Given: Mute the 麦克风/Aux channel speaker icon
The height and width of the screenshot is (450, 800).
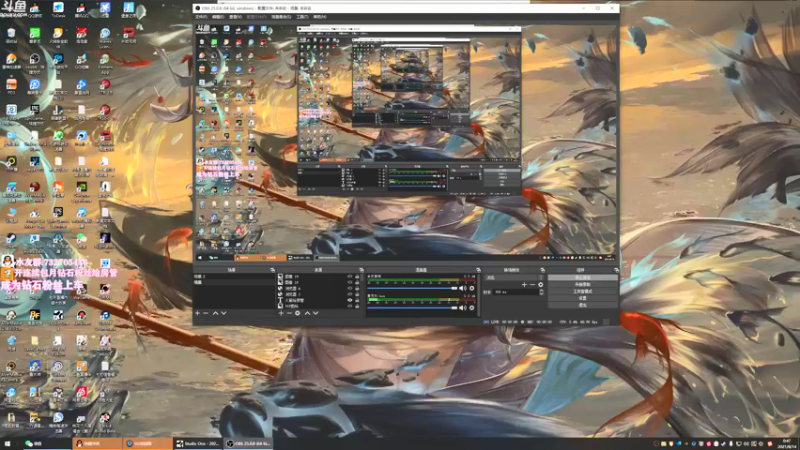Looking at the screenshot, I should click(x=463, y=308).
